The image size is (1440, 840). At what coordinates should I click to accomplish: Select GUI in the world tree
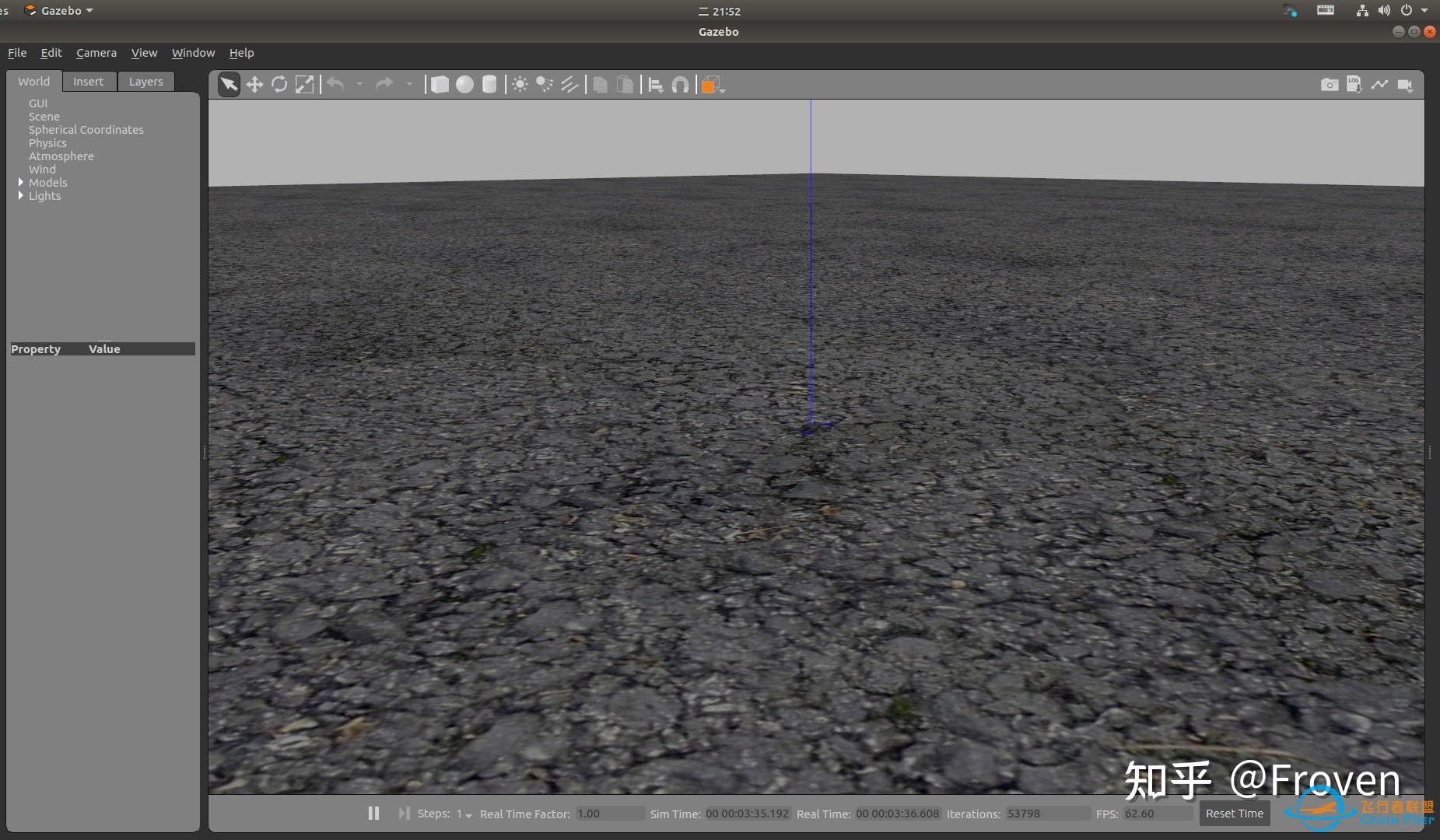point(38,103)
